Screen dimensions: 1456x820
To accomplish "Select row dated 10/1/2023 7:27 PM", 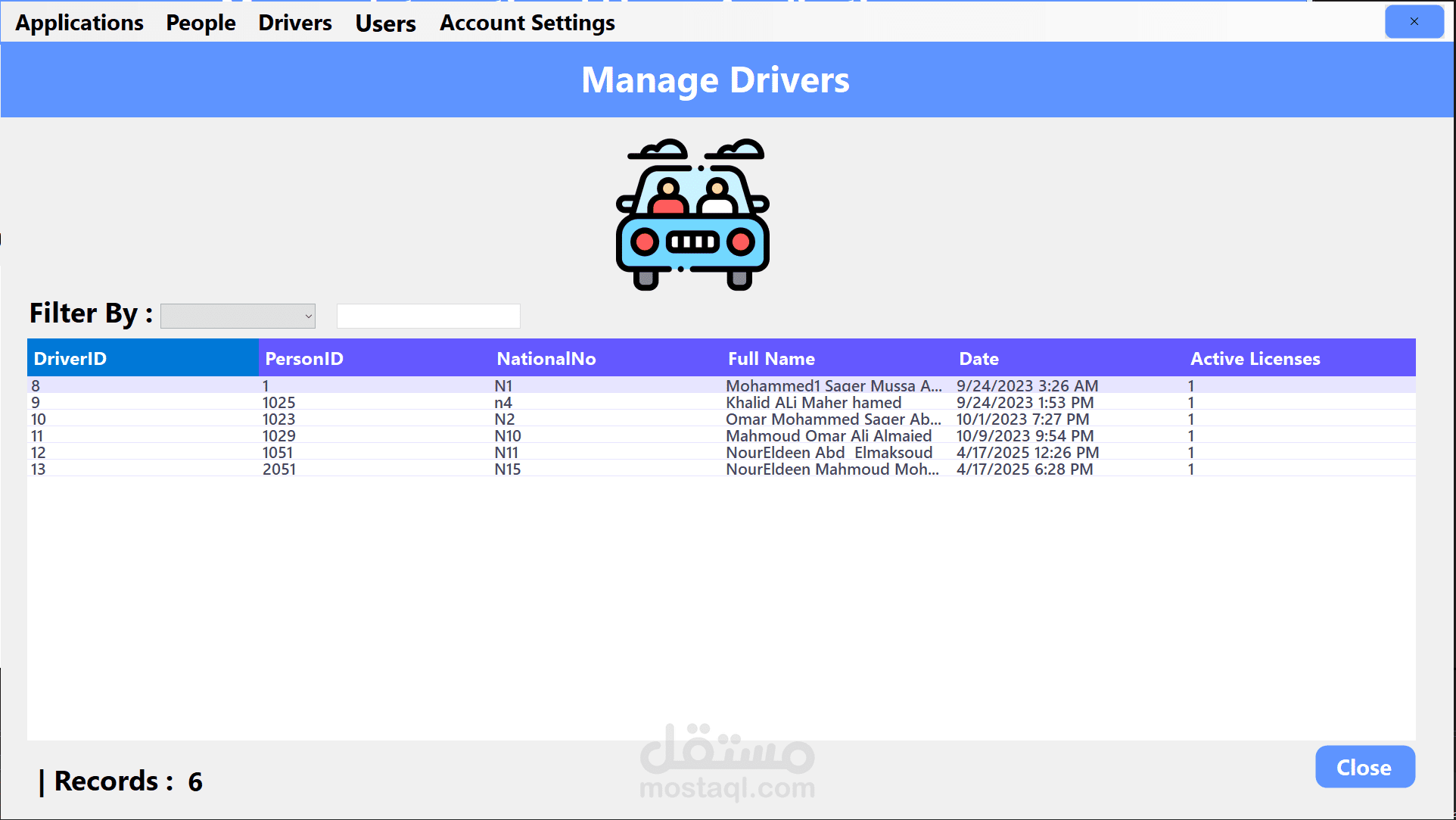I will click(1022, 419).
